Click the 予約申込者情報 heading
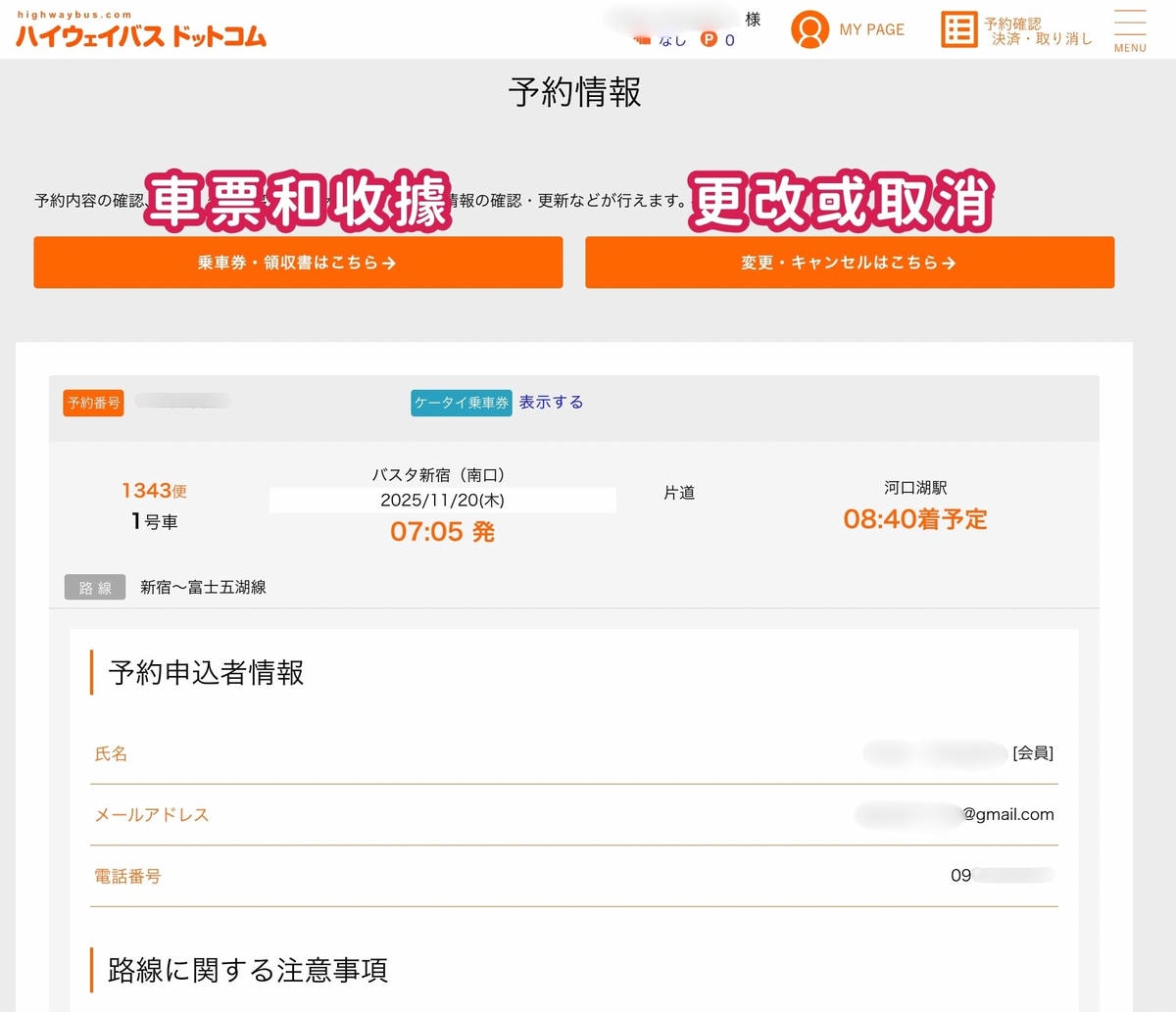1176x1012 pixels. pyautogui.click(x=206, y=672)
